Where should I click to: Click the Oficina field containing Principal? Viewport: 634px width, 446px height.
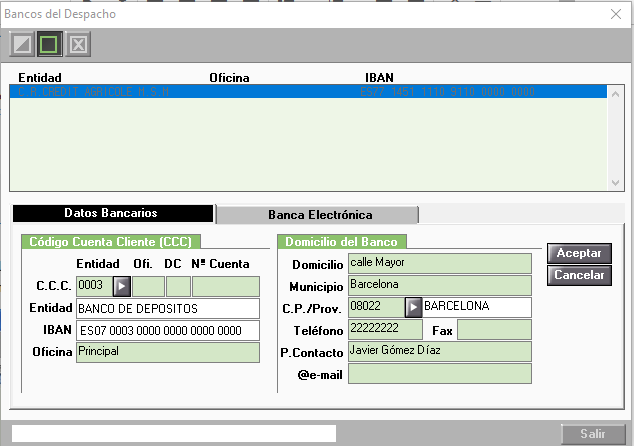[x=168, y=352]
